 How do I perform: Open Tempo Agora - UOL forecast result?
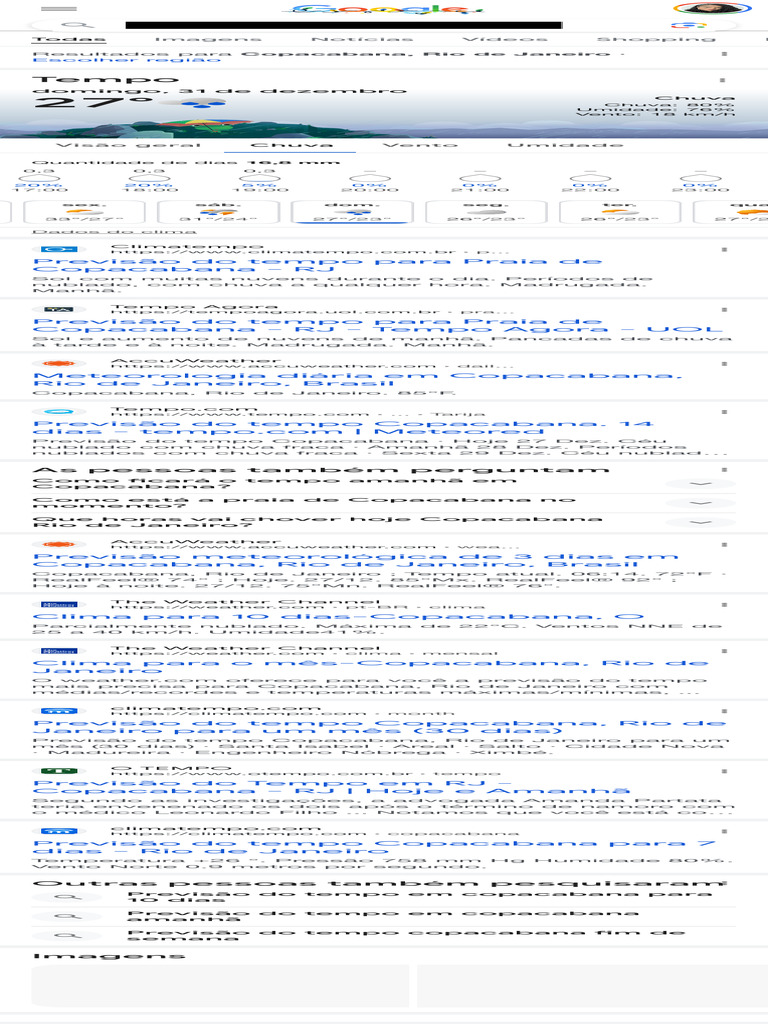click(377, 325)
